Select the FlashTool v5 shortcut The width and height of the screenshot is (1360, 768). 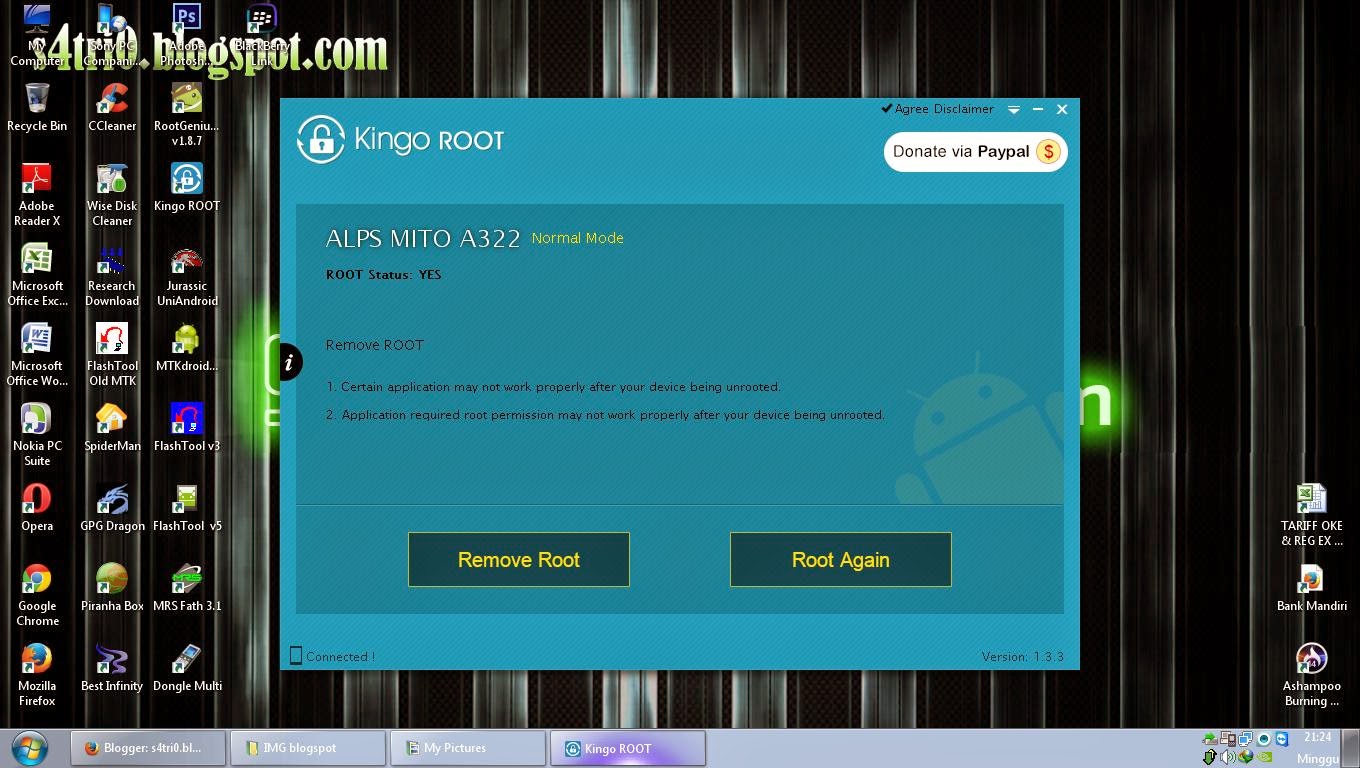click(186, 507)
